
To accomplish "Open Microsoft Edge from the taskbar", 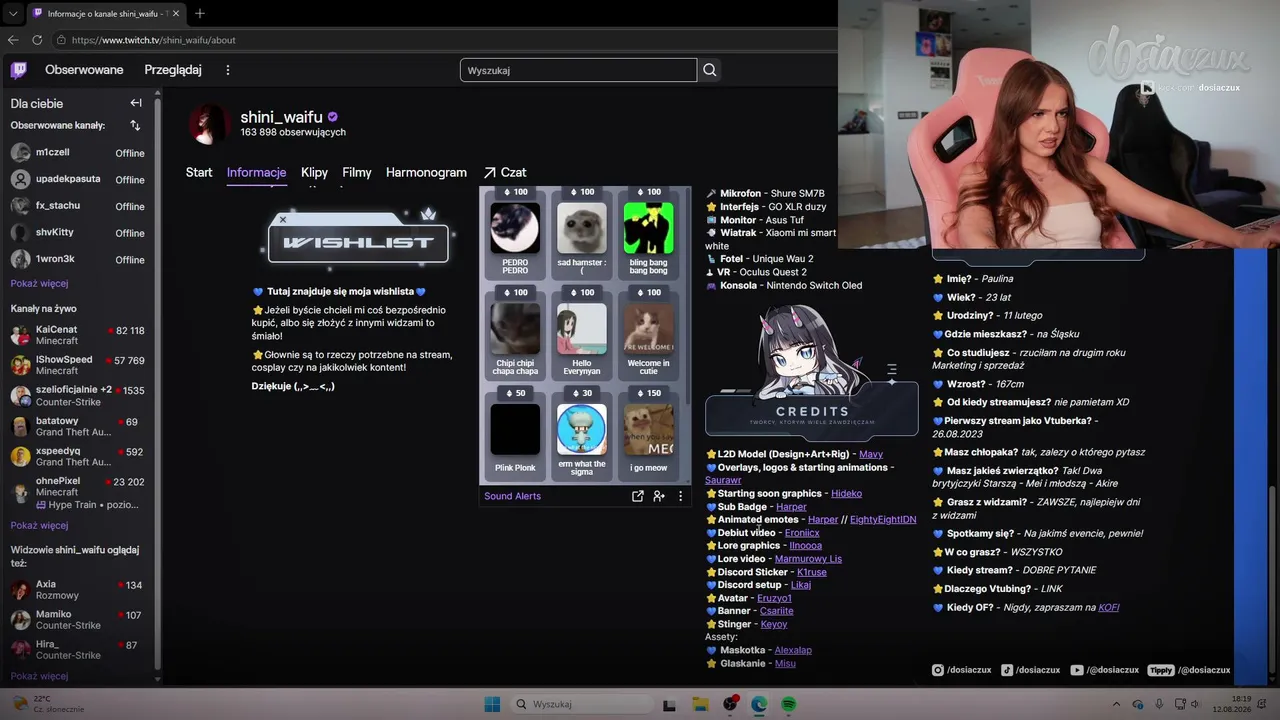I will coord(759,704).
